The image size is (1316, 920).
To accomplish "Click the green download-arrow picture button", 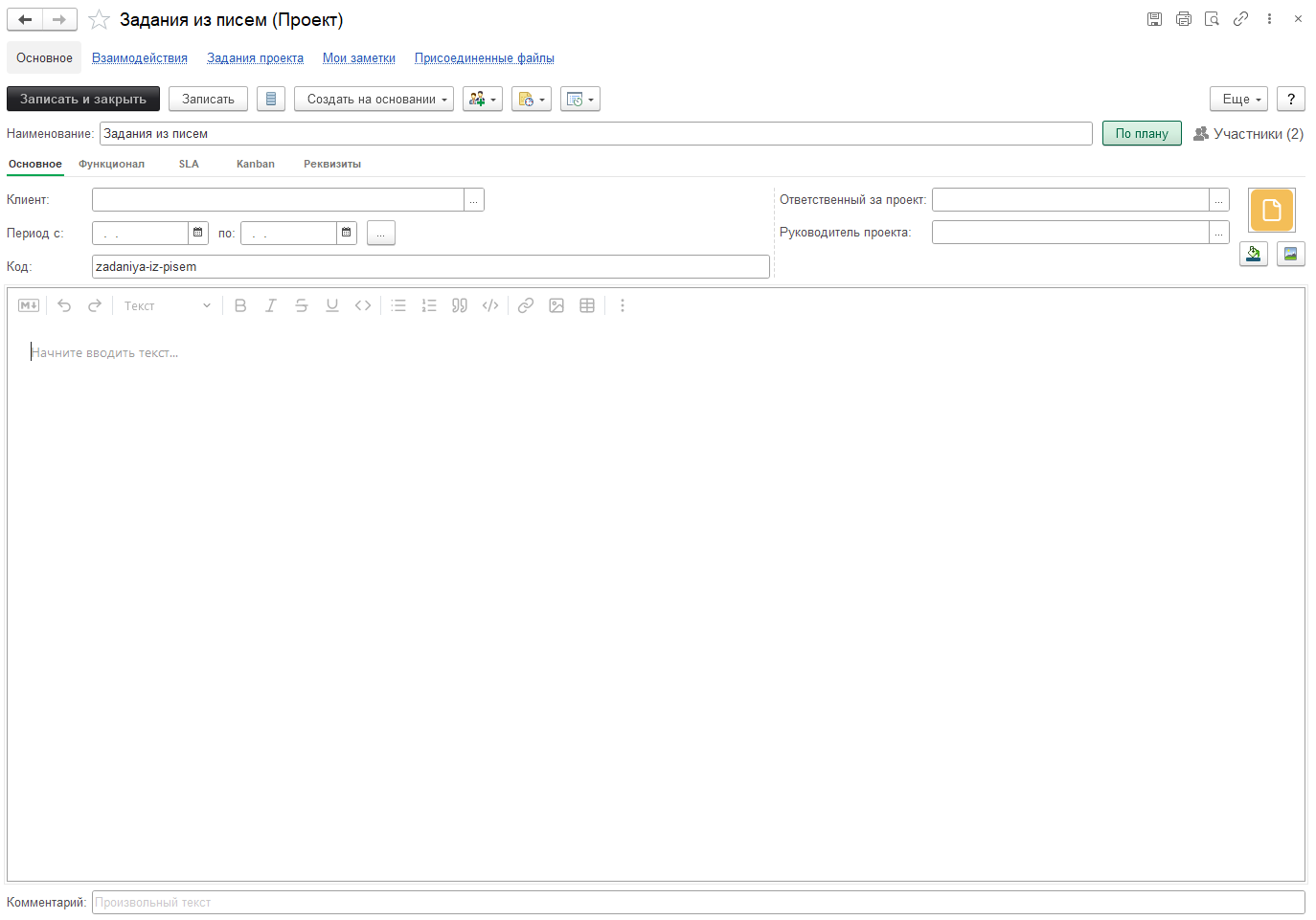I will point(1254,254).
